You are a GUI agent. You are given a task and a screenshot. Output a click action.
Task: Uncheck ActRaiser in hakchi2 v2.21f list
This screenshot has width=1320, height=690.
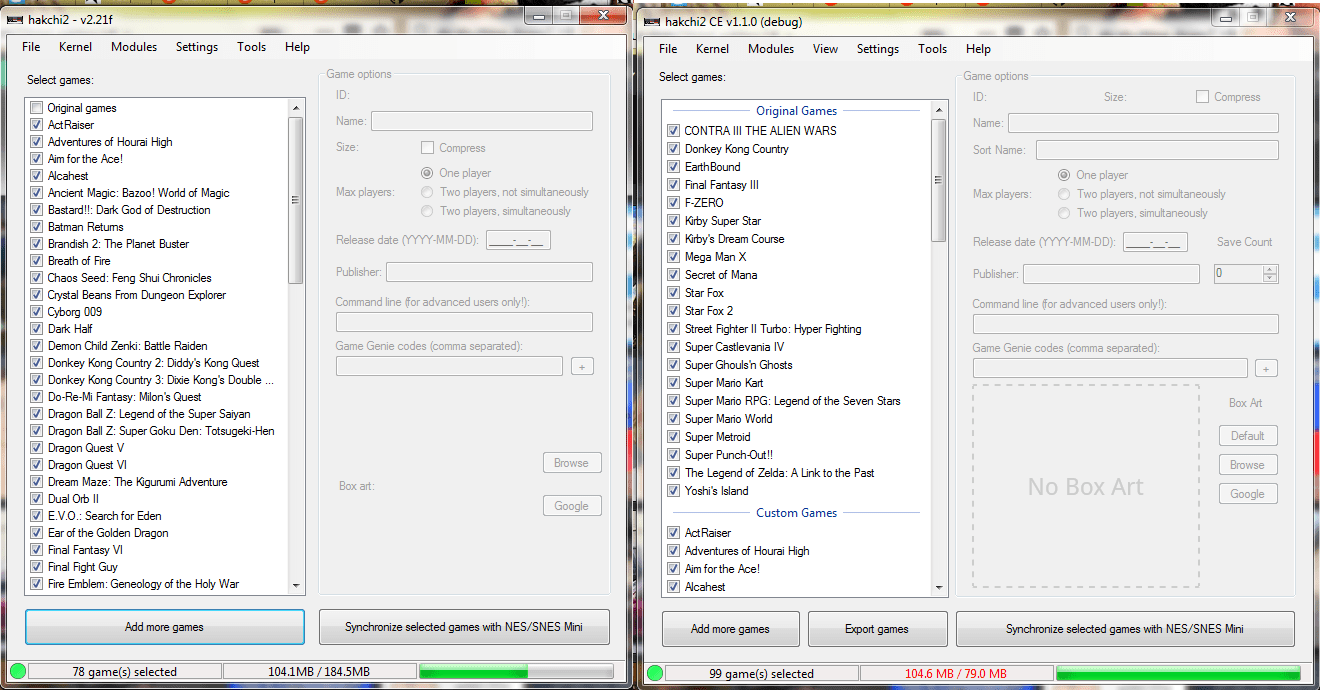37,125
